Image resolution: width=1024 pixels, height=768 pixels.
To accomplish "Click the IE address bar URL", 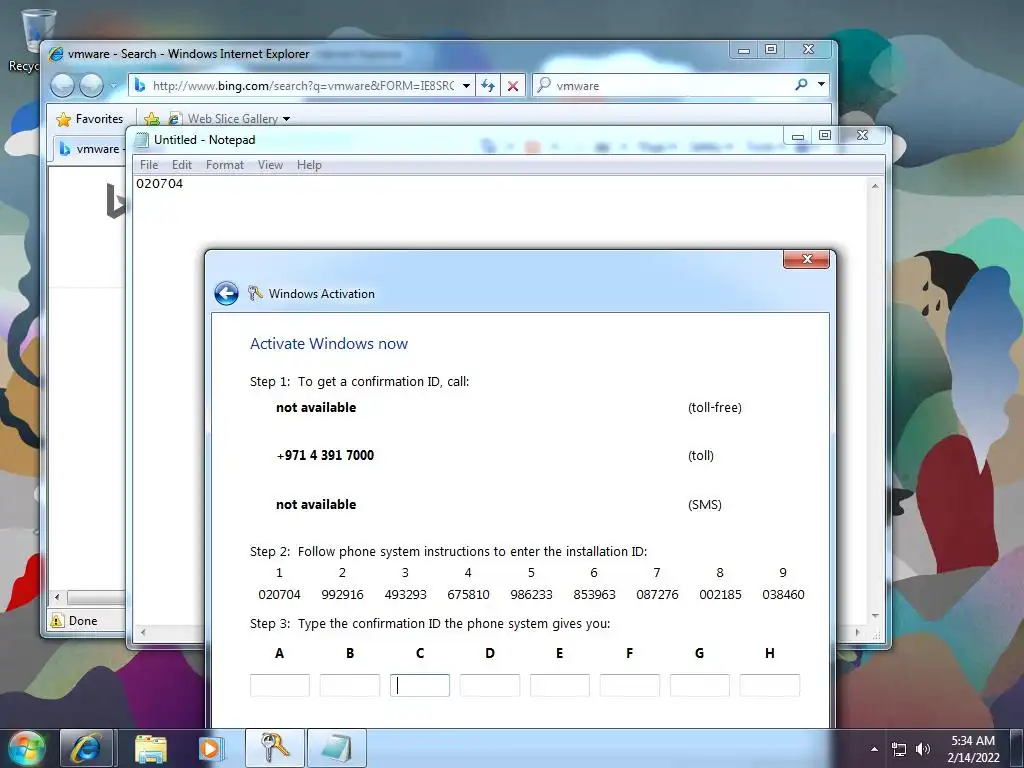I will tap(303, 86).
